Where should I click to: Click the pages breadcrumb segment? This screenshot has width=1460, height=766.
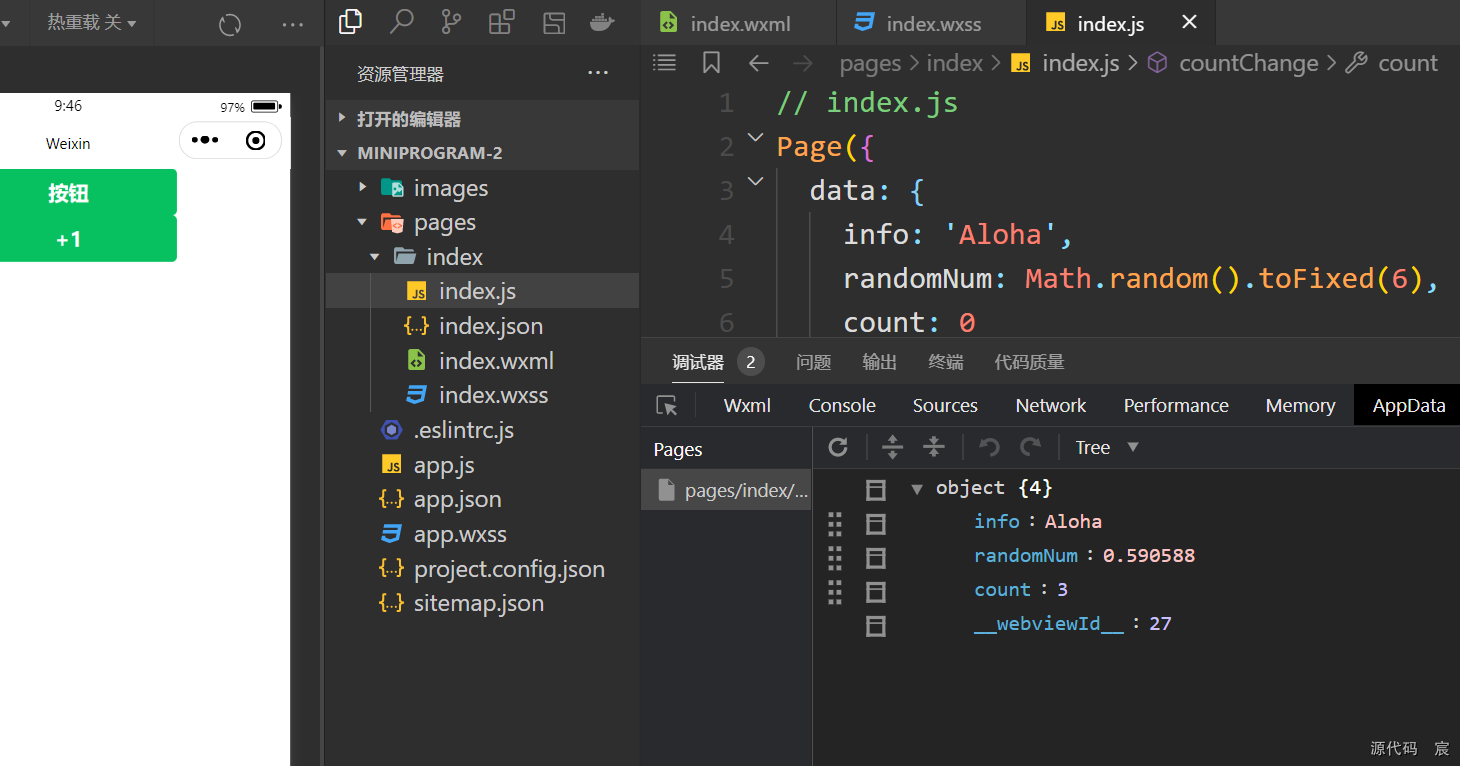pos(870,63)
